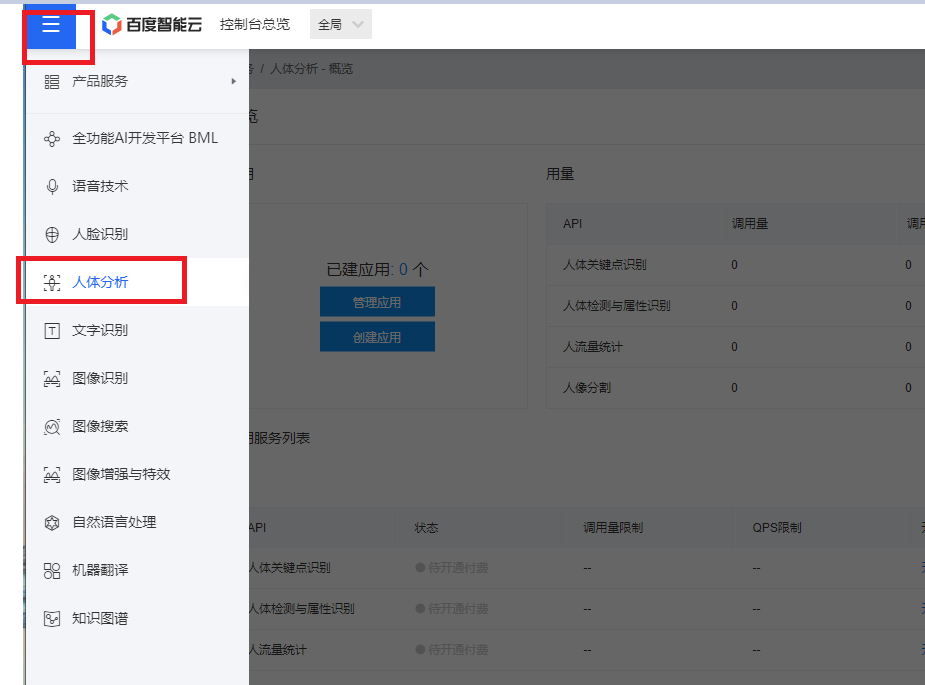Image resolution: width=925 pixels, height=685 pixels.
Task: Click 人像分割 in usage table
Action: [587, 388]
